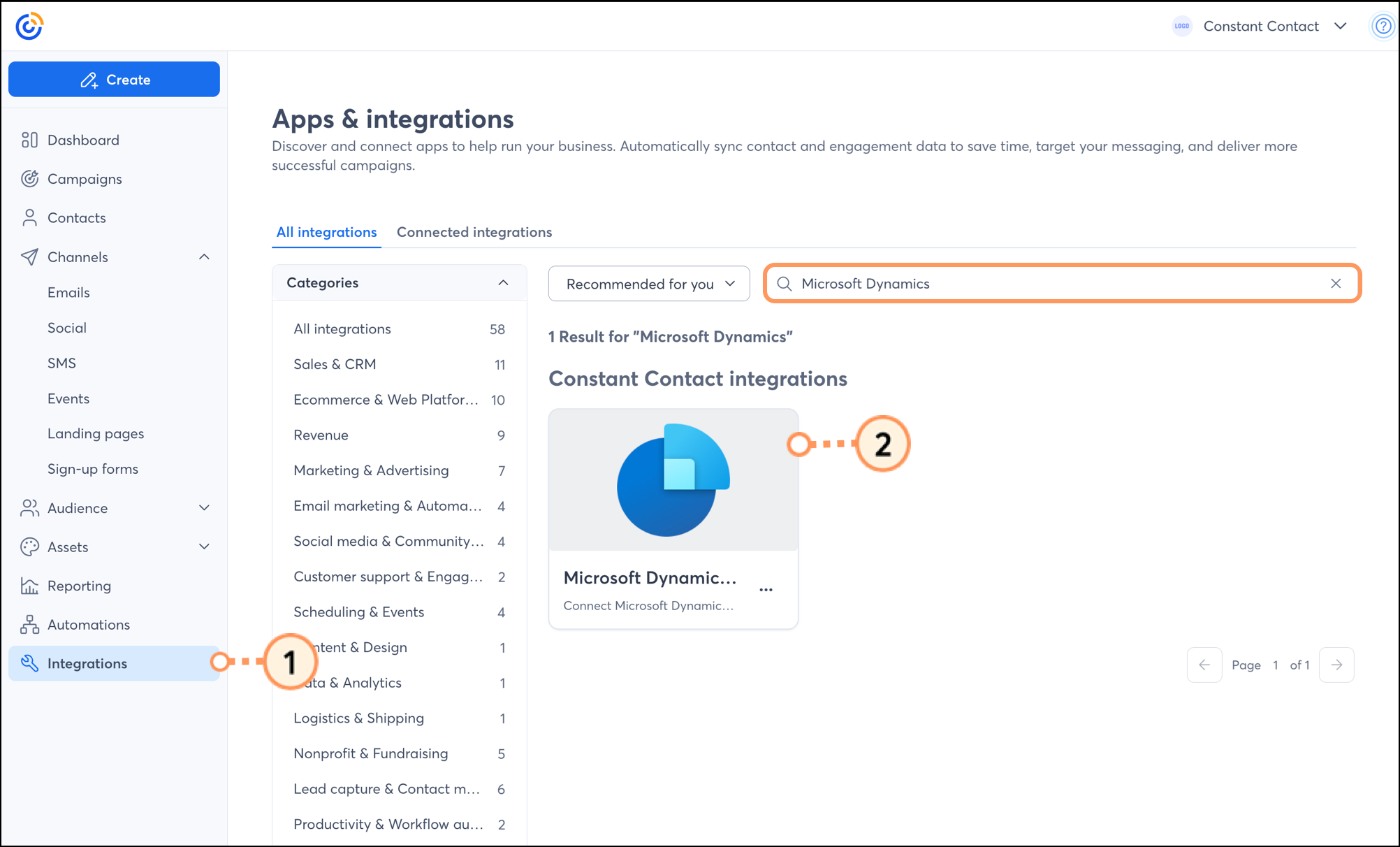Clear the search with the X icon

pyautogui.click(x=1336, y=284)
